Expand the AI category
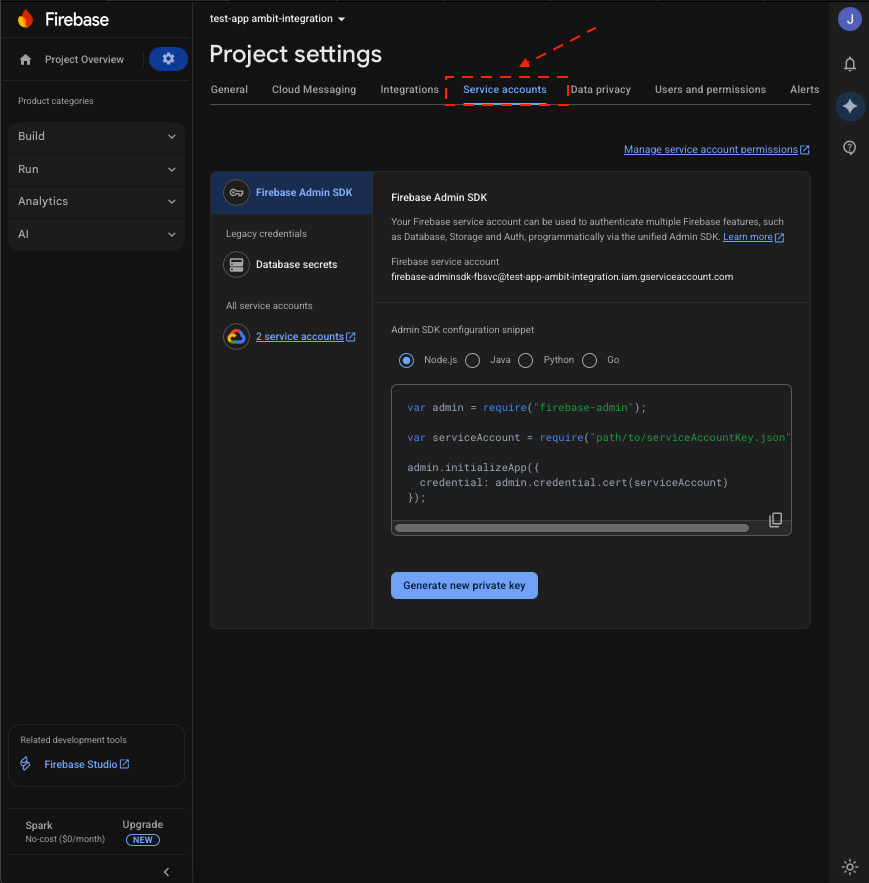869x883 pixels. pyautogui.click(x=96, y=234)
